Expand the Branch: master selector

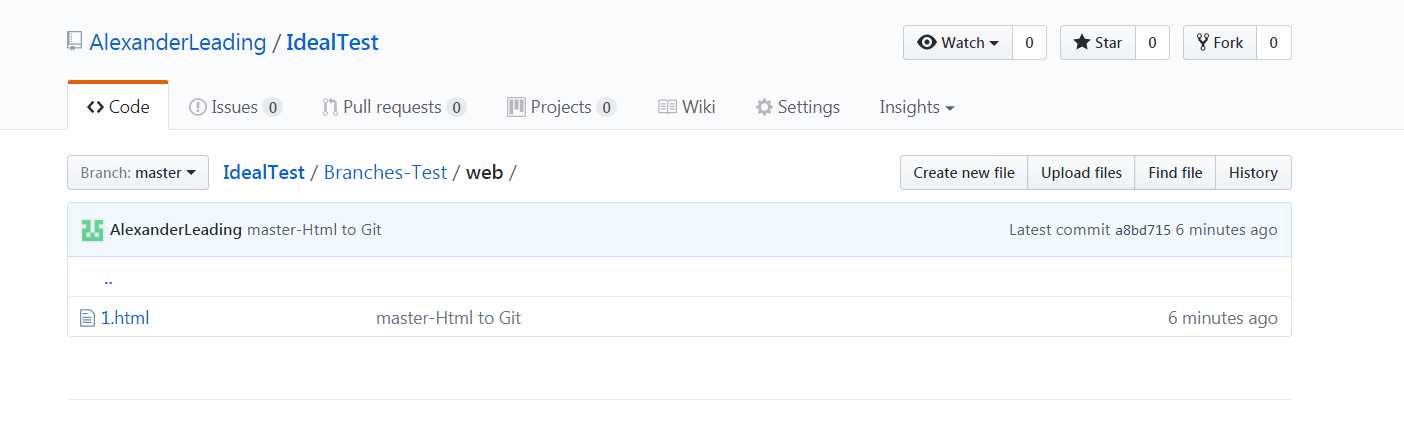click(138, 173)
